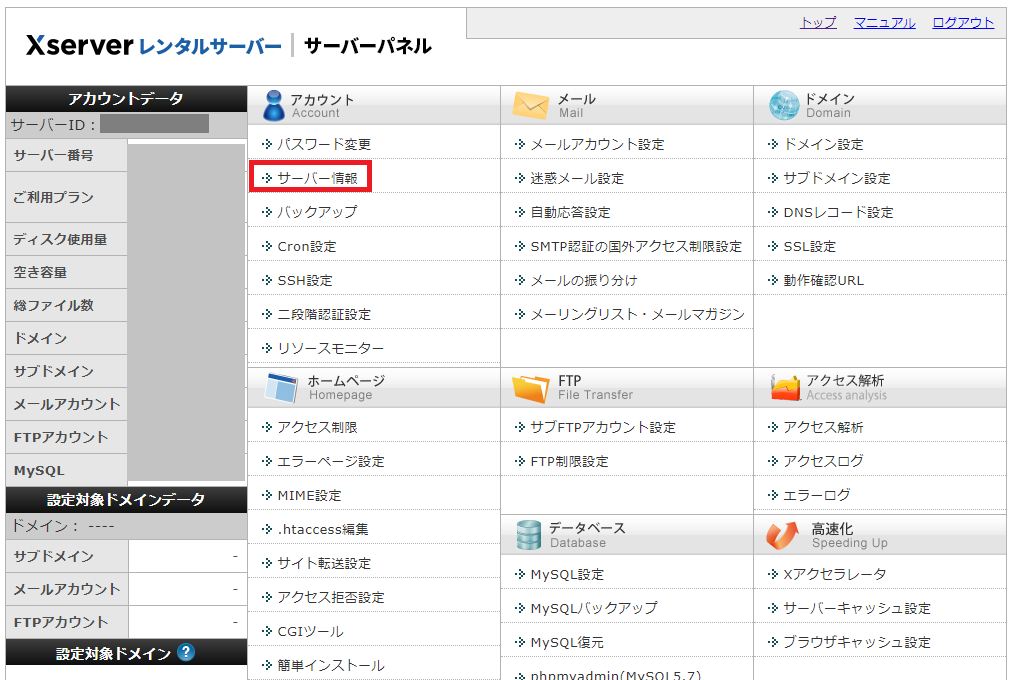Viewport: 1018px width, 680px height.
Task: Open サブFTPアカウント設定
Action: [603, 427]
